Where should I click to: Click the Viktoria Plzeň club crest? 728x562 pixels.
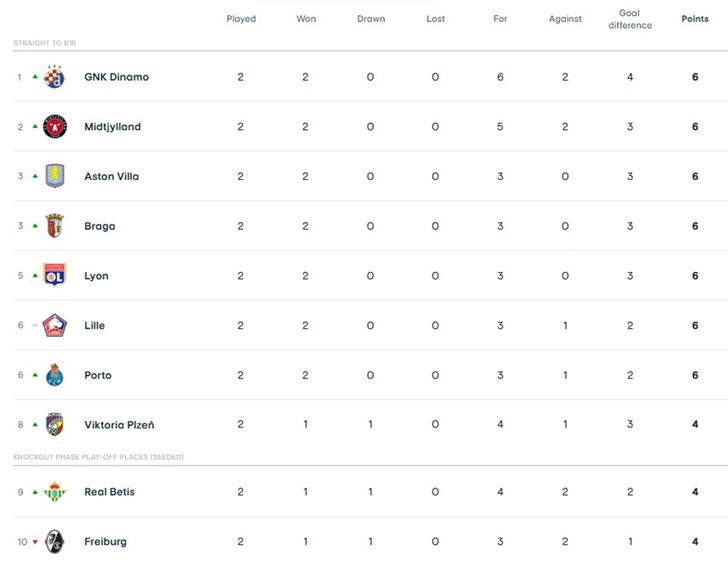click(x=55, y=425)
